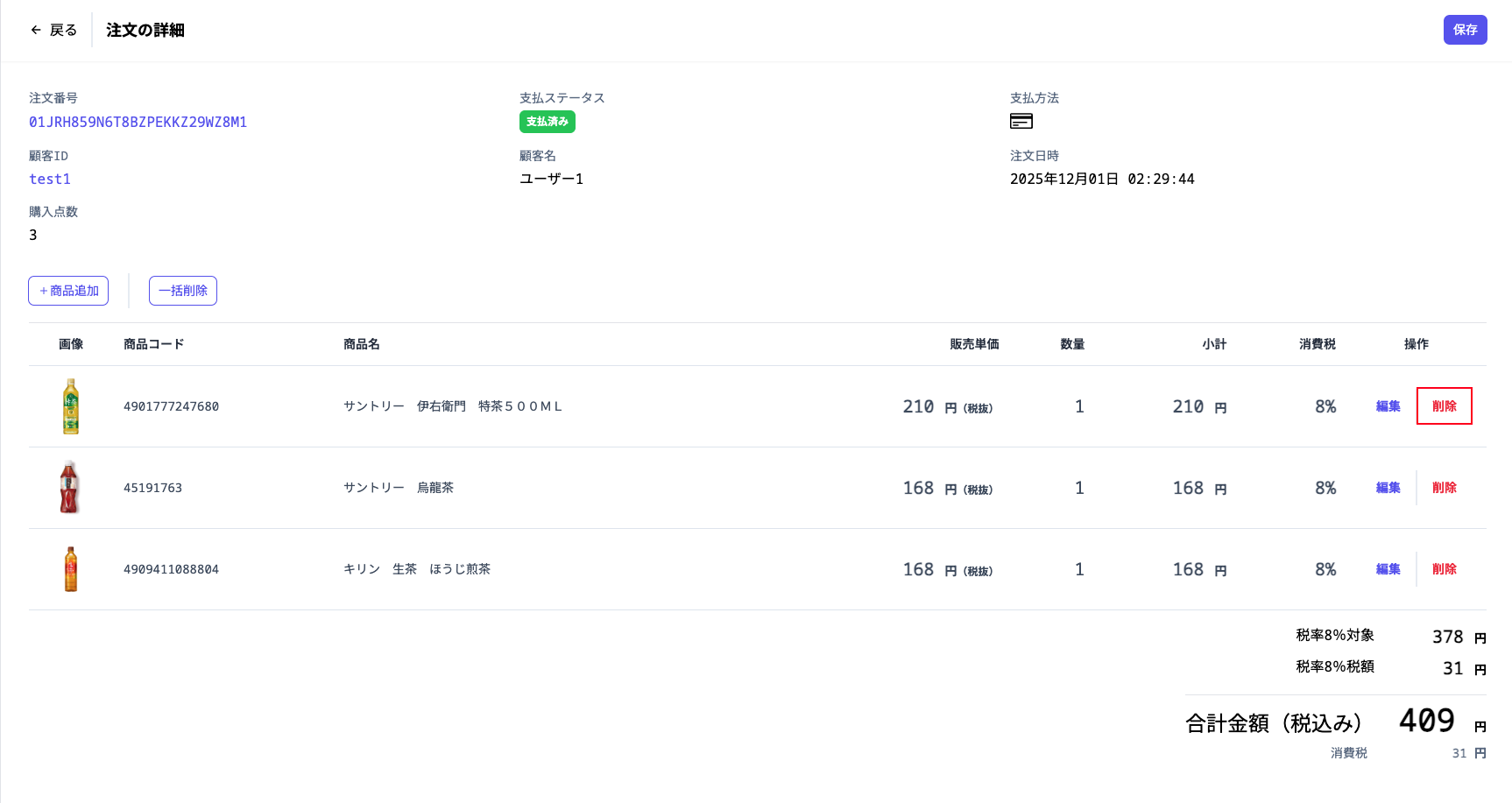Select product code 45191763

153,488
